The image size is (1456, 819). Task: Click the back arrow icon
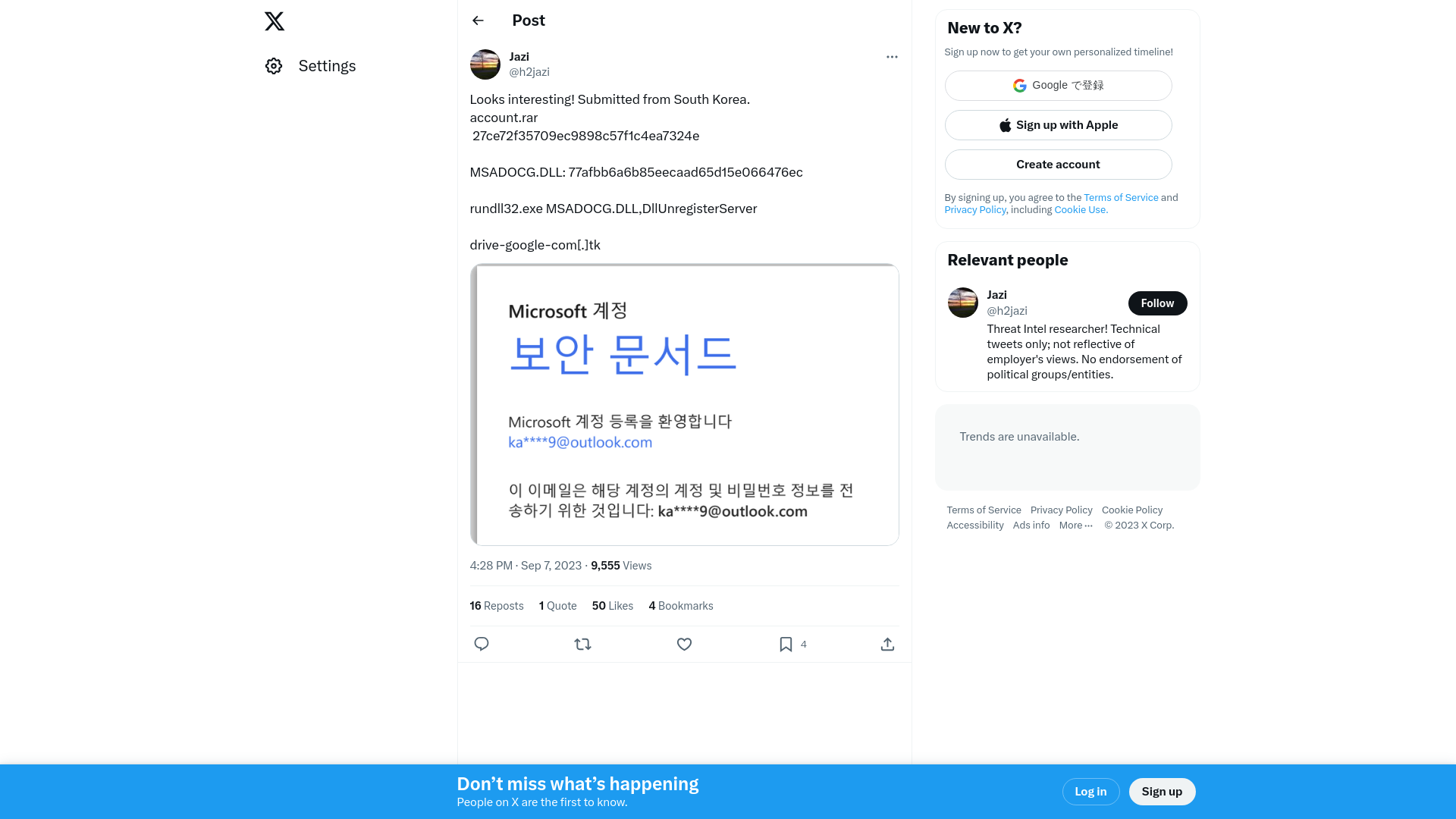tap(478, 20)
